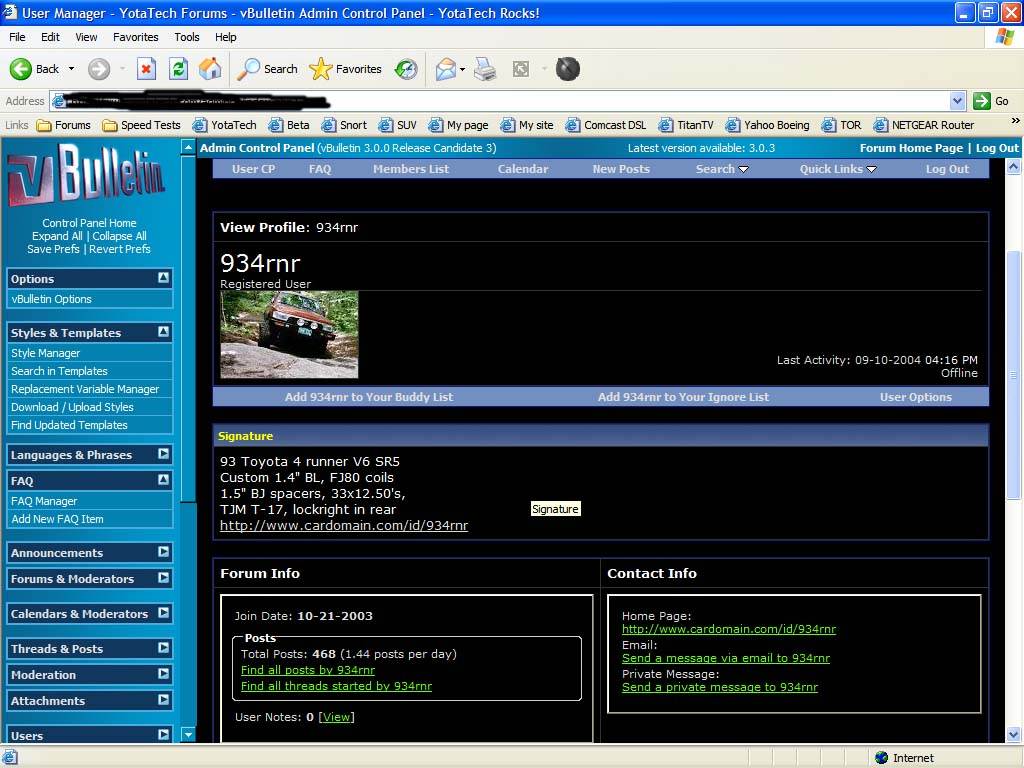Expand the Users sidebar section
Viewport: 1024px width, 768px height.
163,735
